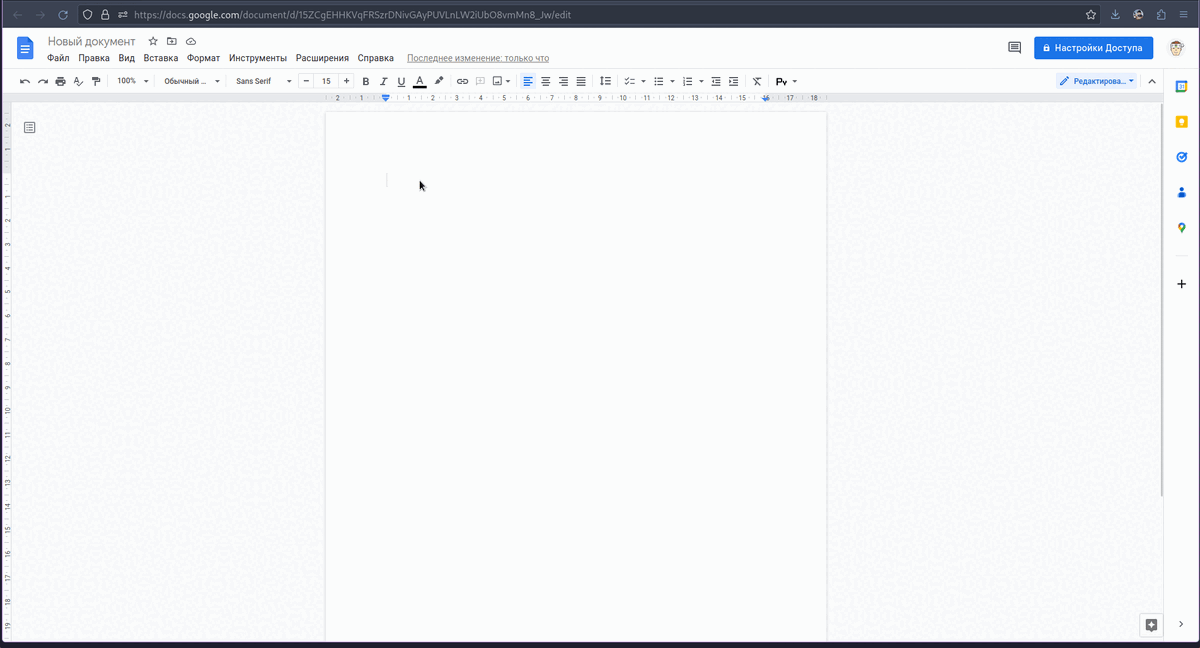Open the Инструменты menu

click(258, 58)
